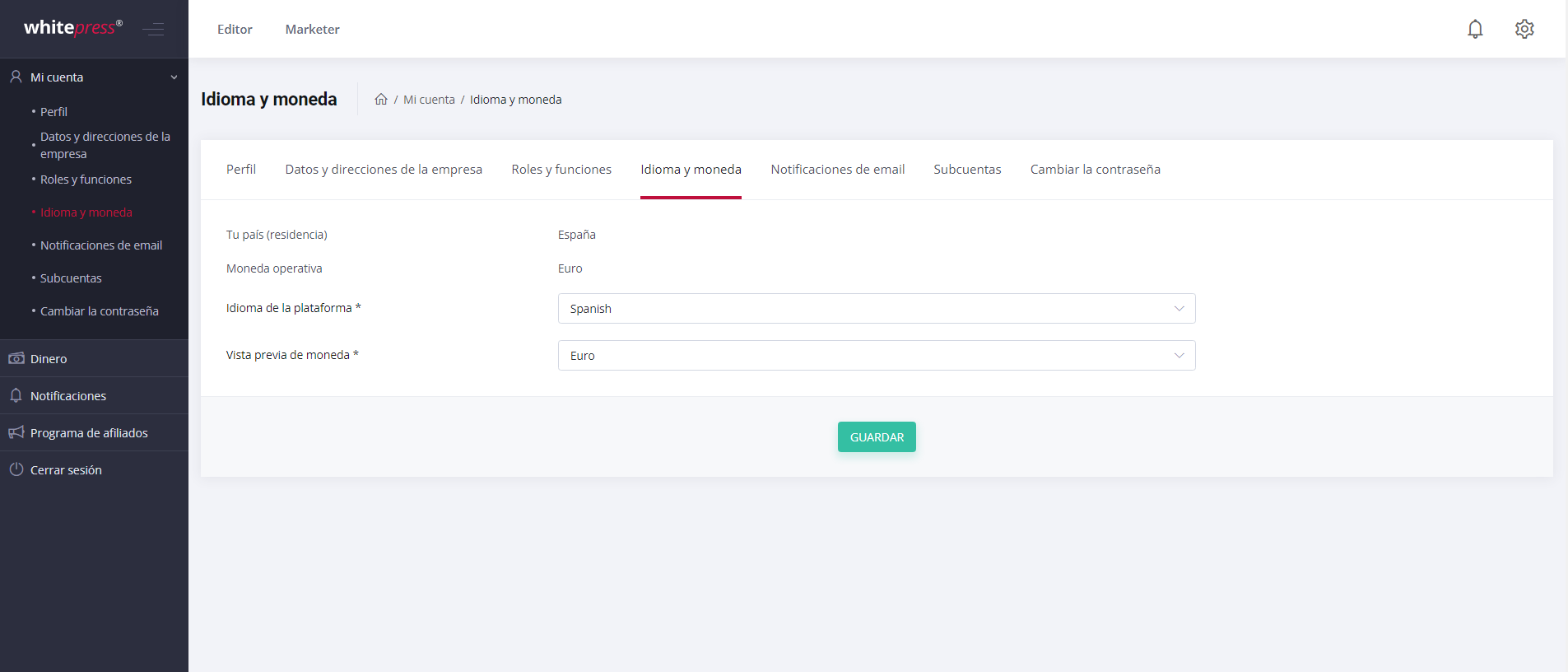
Task: Expand the Vista previa de moneda dropdown
Action: [x=876, y=356]
